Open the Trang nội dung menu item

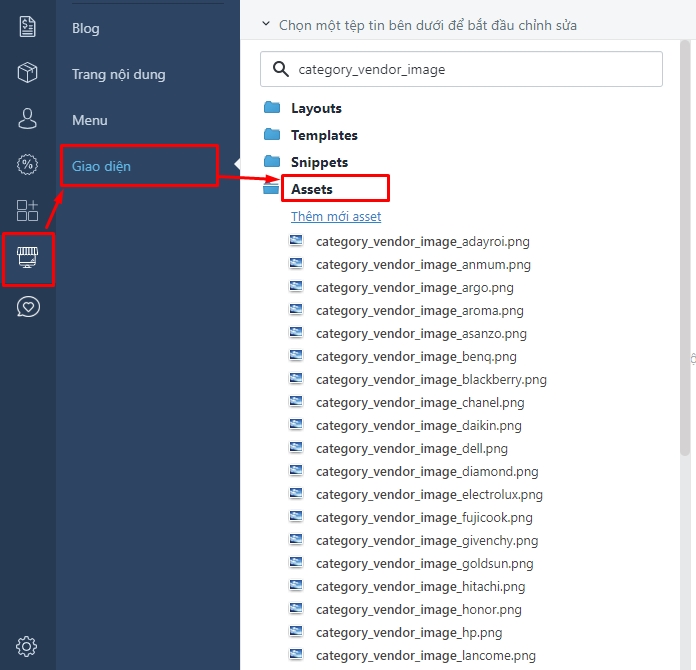point(119,74)
